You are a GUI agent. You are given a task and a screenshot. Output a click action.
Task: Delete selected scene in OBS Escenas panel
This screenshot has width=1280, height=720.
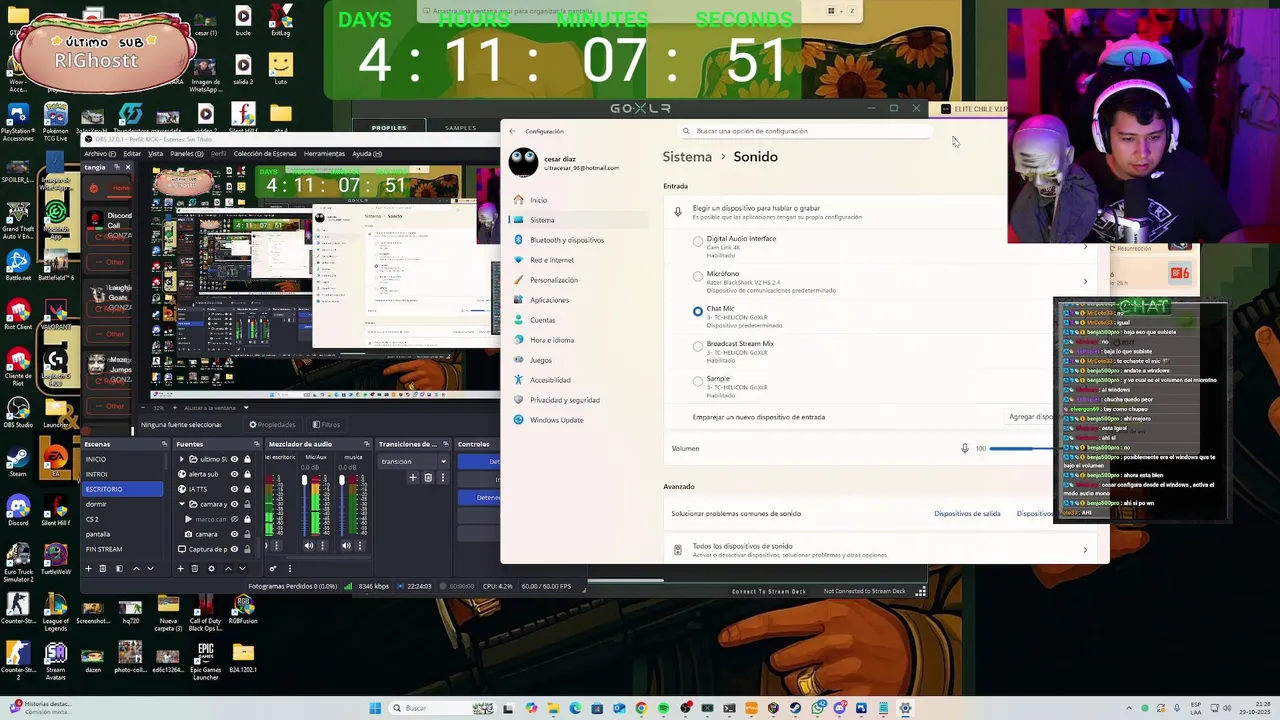103,568
